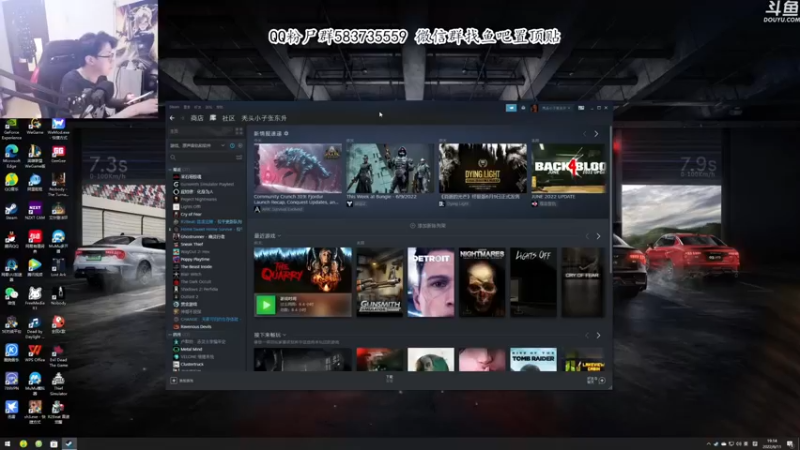Collapse the first library category list
The width and height of the screenshot is (800, 450).
170,169
